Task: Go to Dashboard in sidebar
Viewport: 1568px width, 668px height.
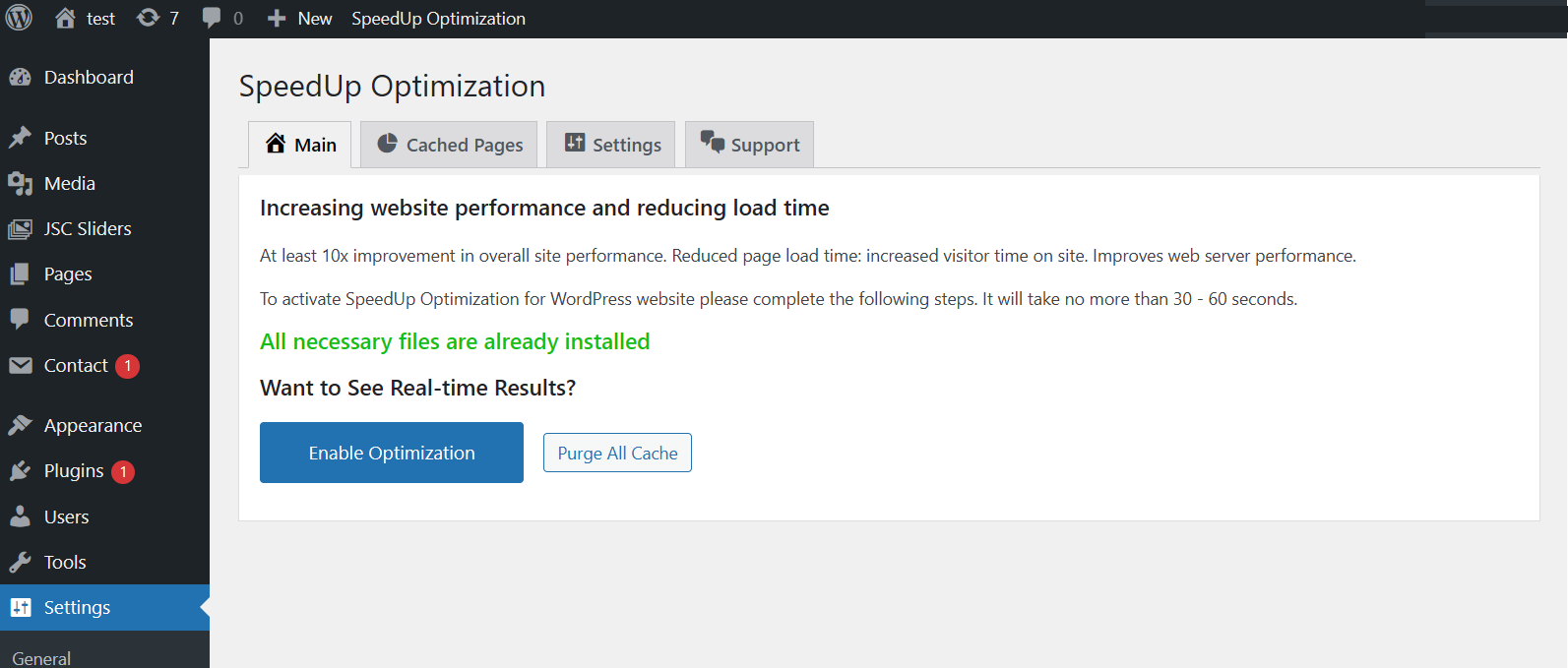Action: (x=89, y=78)
